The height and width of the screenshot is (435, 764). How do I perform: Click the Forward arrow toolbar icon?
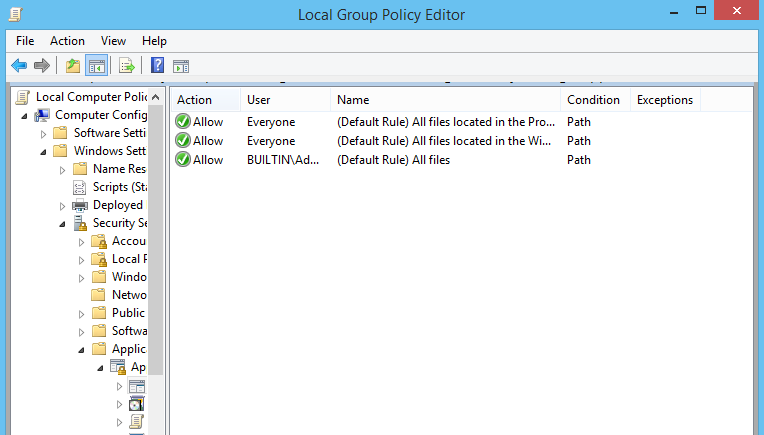point(42,65)
